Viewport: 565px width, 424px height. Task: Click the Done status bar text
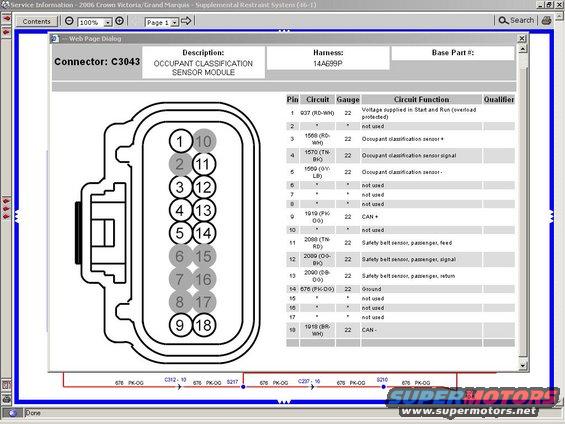coord(33,413)
